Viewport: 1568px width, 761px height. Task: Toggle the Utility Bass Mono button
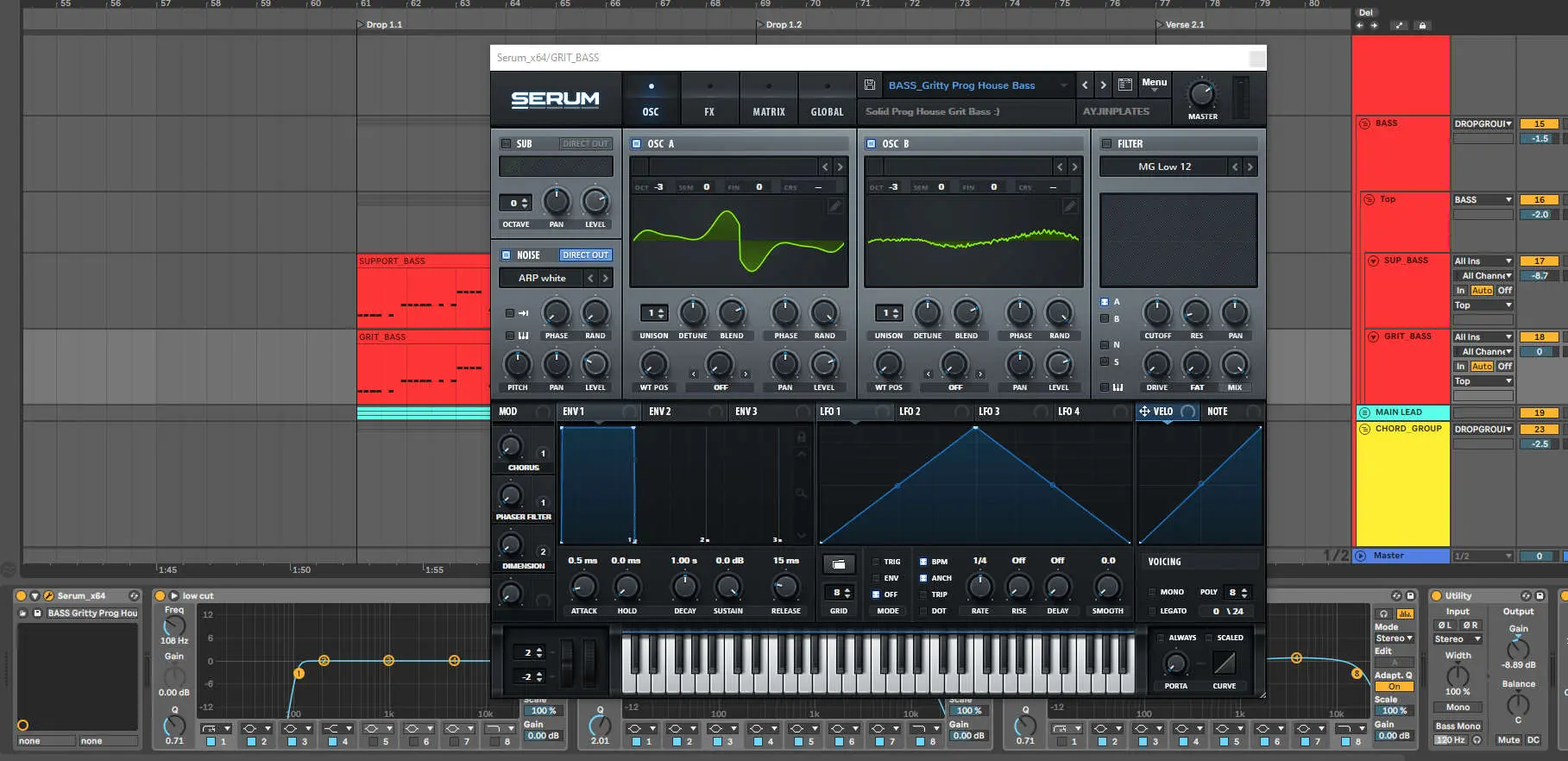(1458, 726)
